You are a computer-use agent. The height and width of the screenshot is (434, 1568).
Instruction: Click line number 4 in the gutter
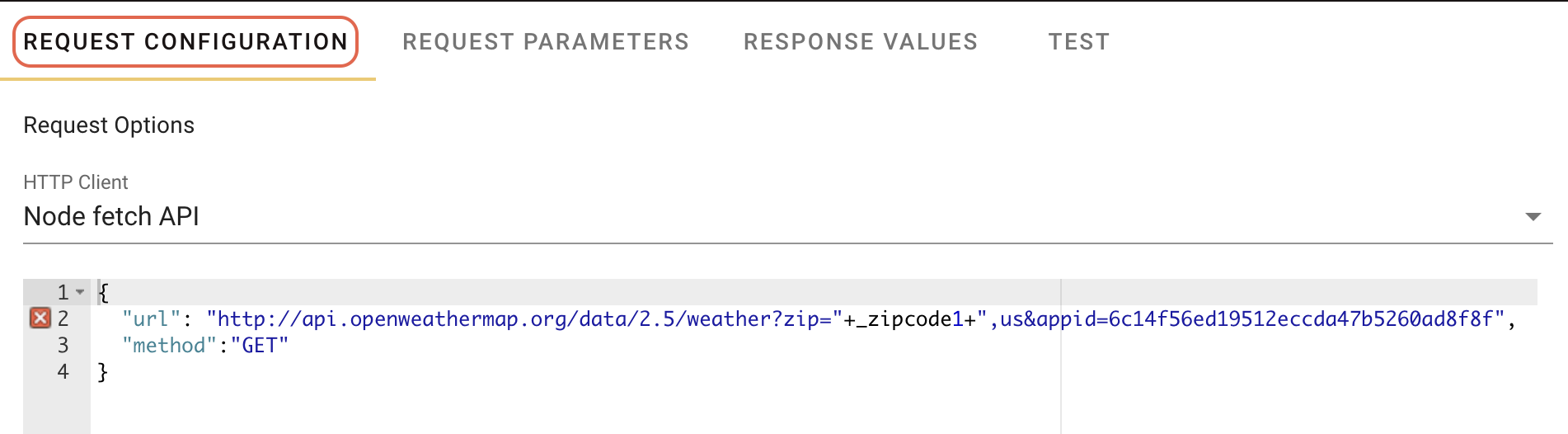point(63,371)
